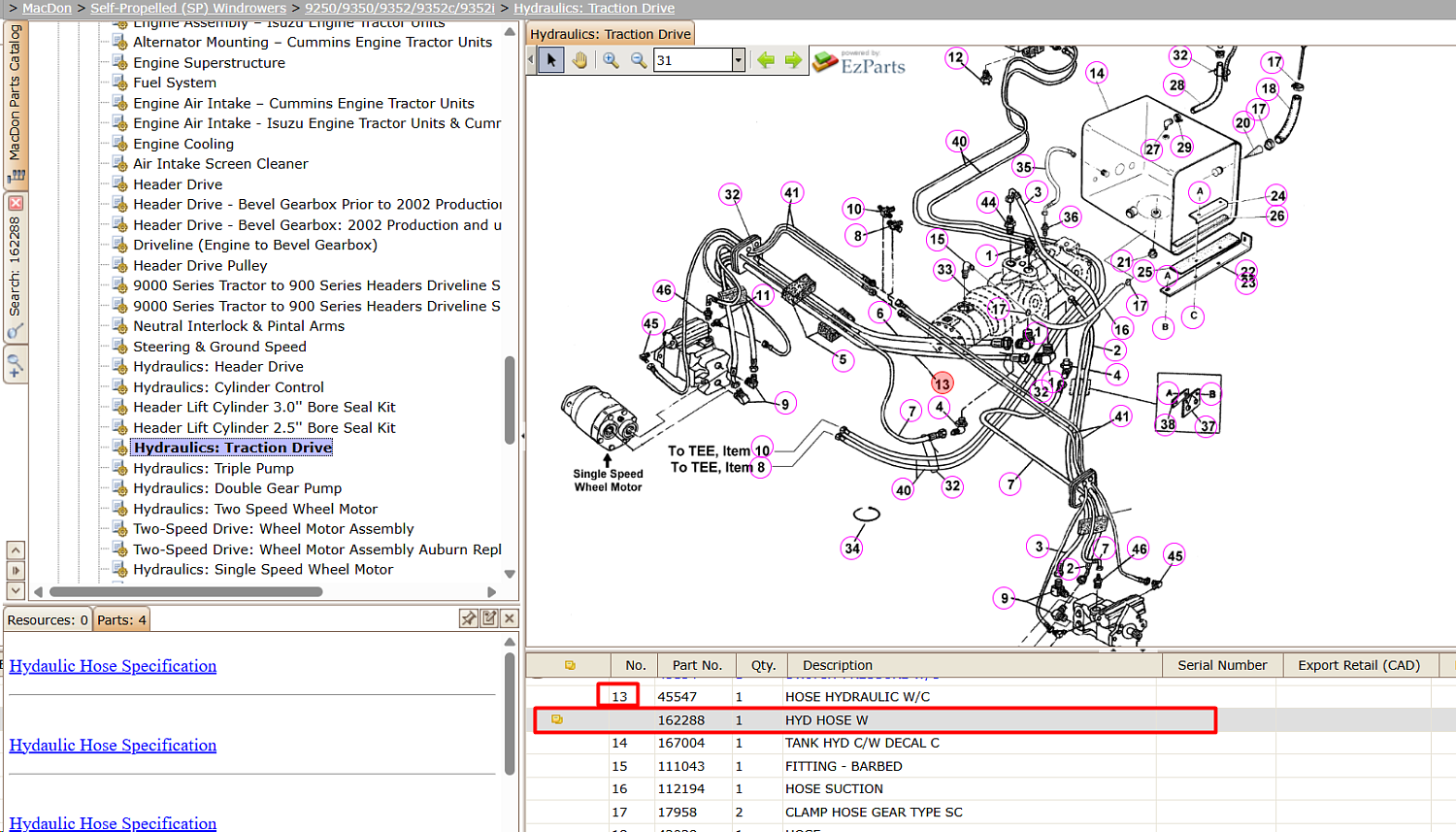This screenshot has height=832, width=1456.
Task: Go to next page with green right arrow
Action: coord(793,60)
